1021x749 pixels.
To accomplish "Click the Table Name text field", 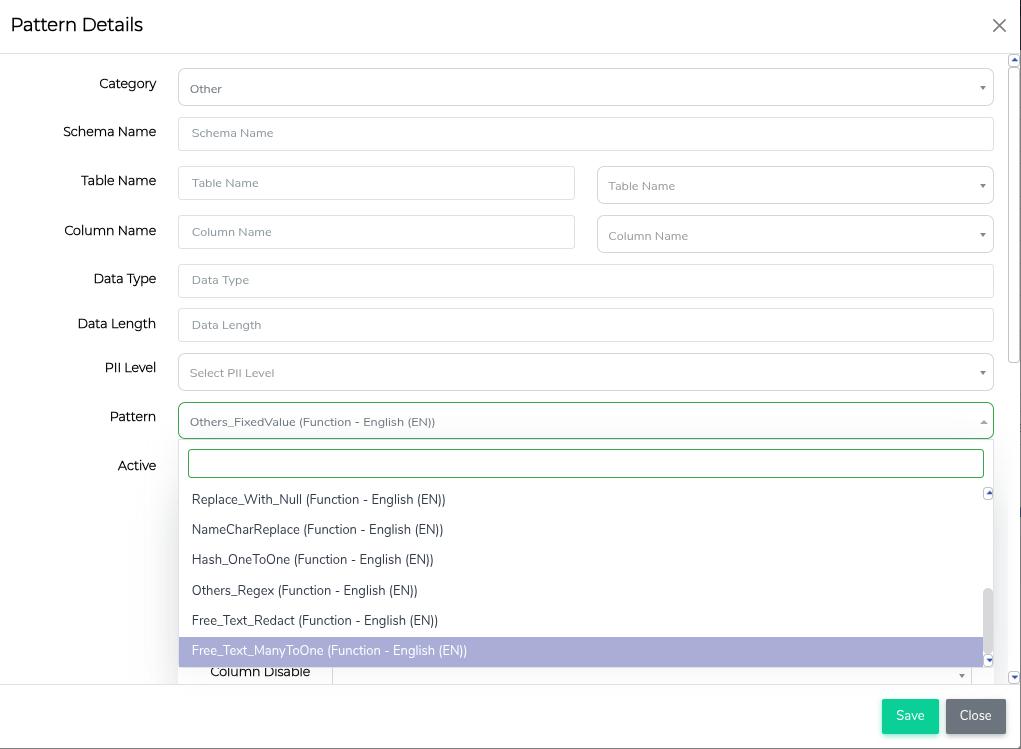I will tap(376, 183).
